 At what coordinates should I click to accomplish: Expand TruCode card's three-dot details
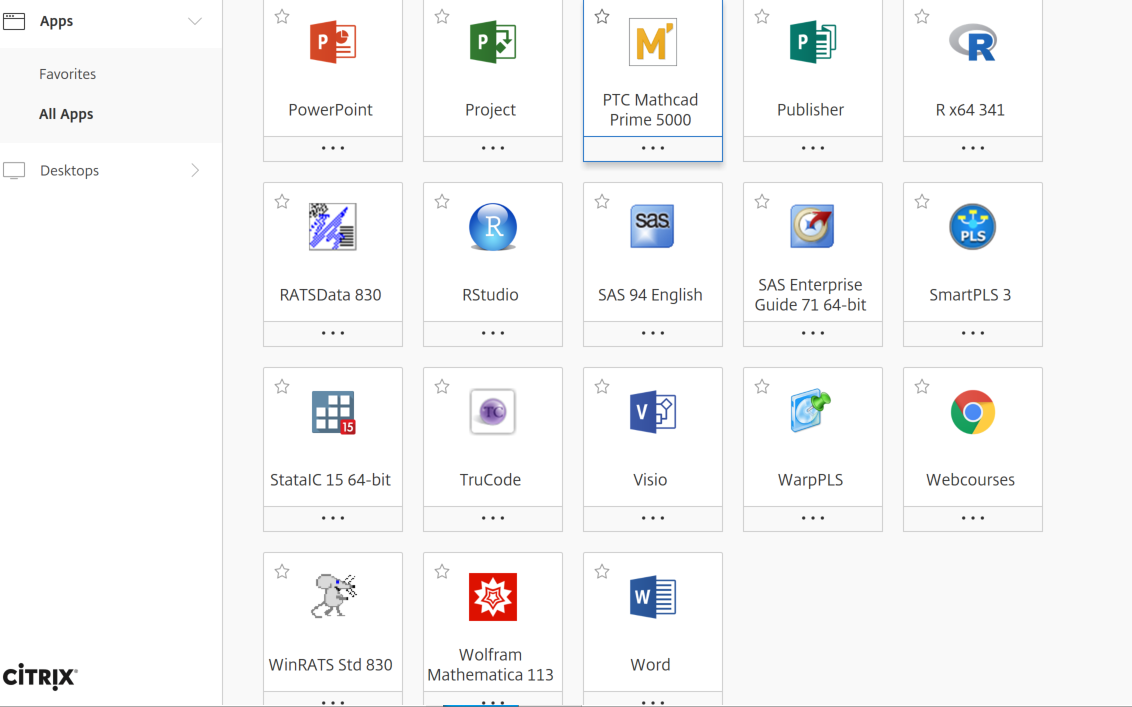click(493, 518)
